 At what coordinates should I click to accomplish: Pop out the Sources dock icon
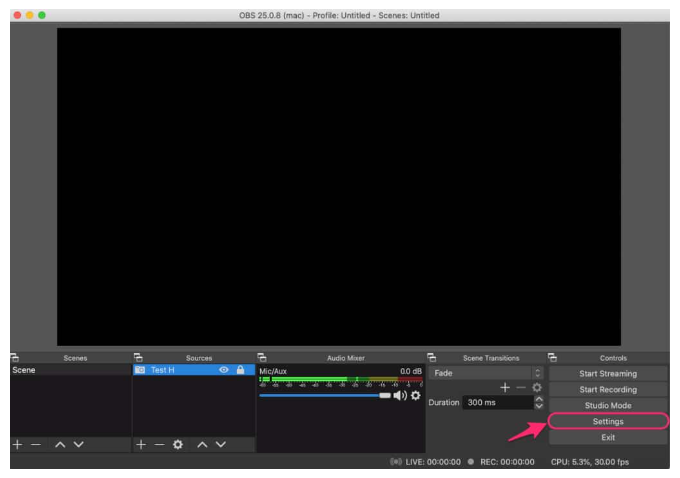(138, 357)
